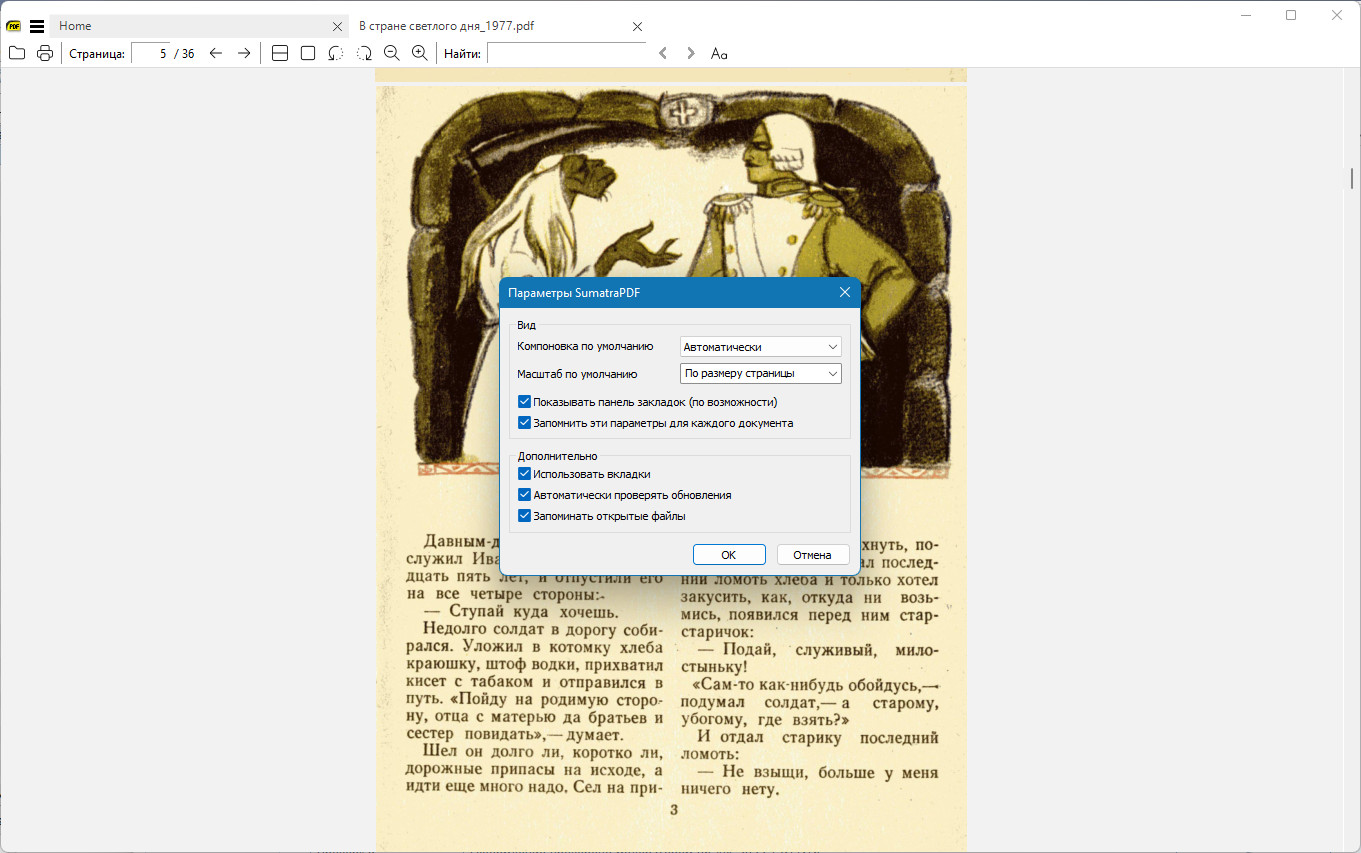Click the Найти search input field

pos(566,54)
